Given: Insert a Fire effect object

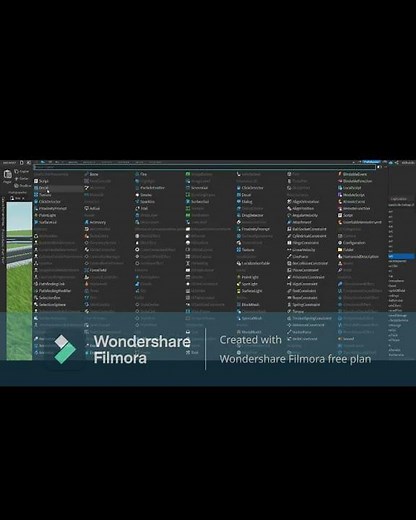Looking at the screenshot, I should pos(141,174).
